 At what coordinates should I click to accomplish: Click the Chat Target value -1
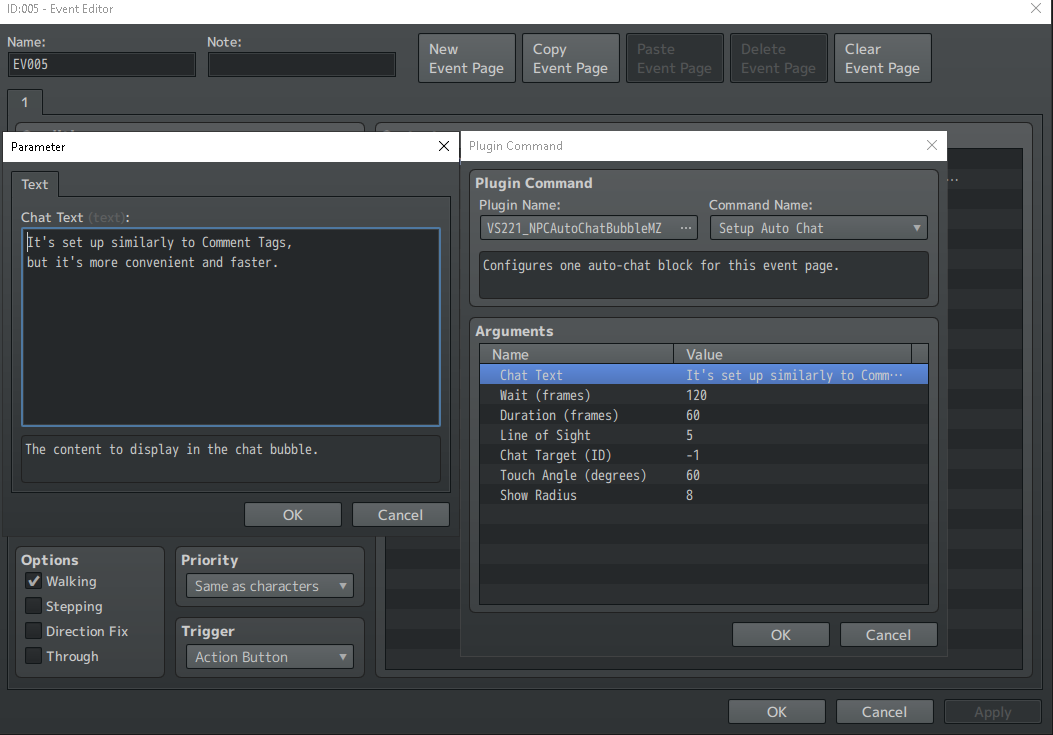[x=692, y=455]
